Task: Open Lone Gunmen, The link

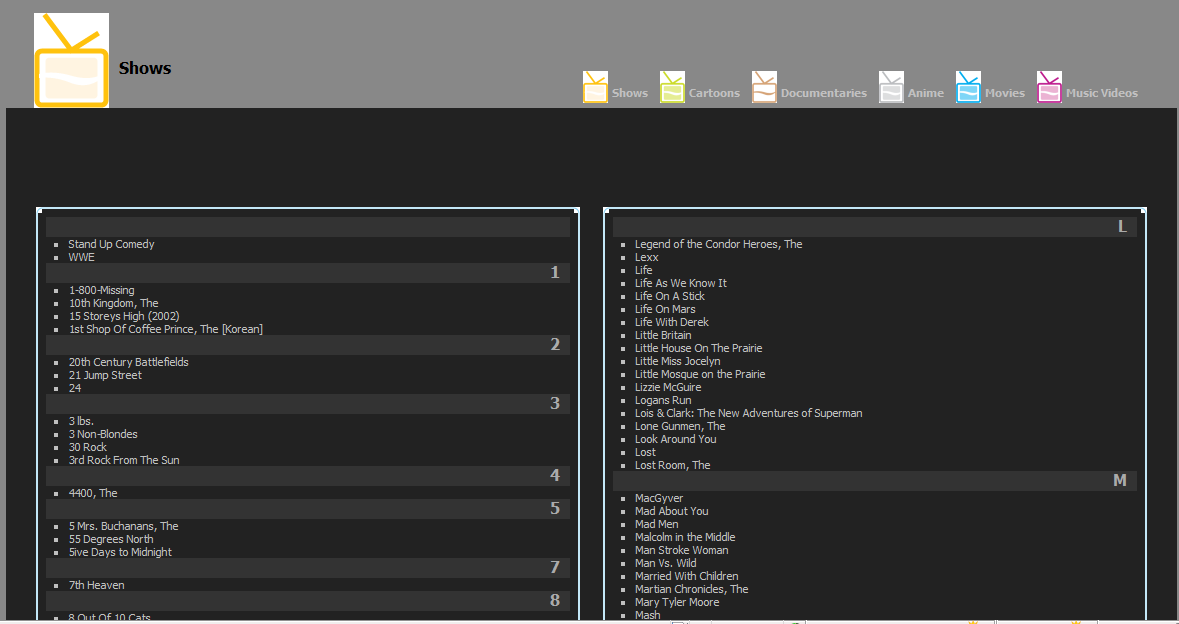Action: 680,426
